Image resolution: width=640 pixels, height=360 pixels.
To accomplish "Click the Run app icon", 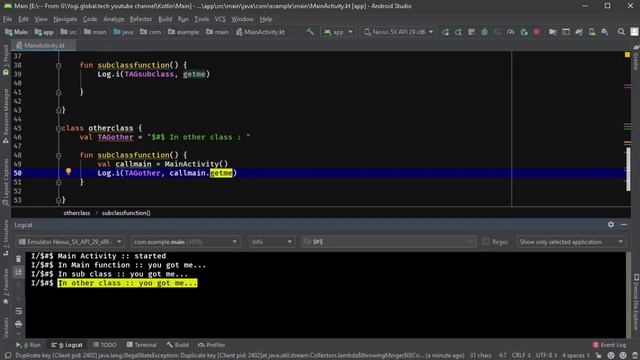I will coord(445,32).
